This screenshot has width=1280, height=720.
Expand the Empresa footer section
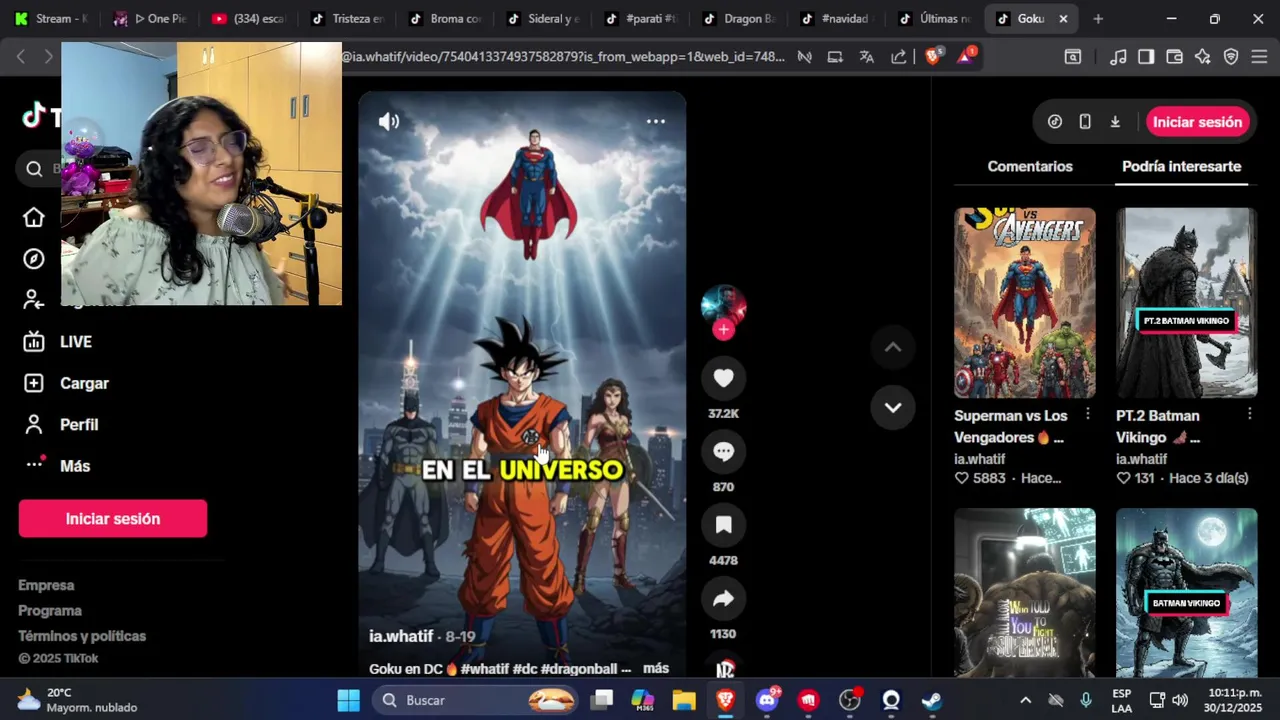coord(46,585)
